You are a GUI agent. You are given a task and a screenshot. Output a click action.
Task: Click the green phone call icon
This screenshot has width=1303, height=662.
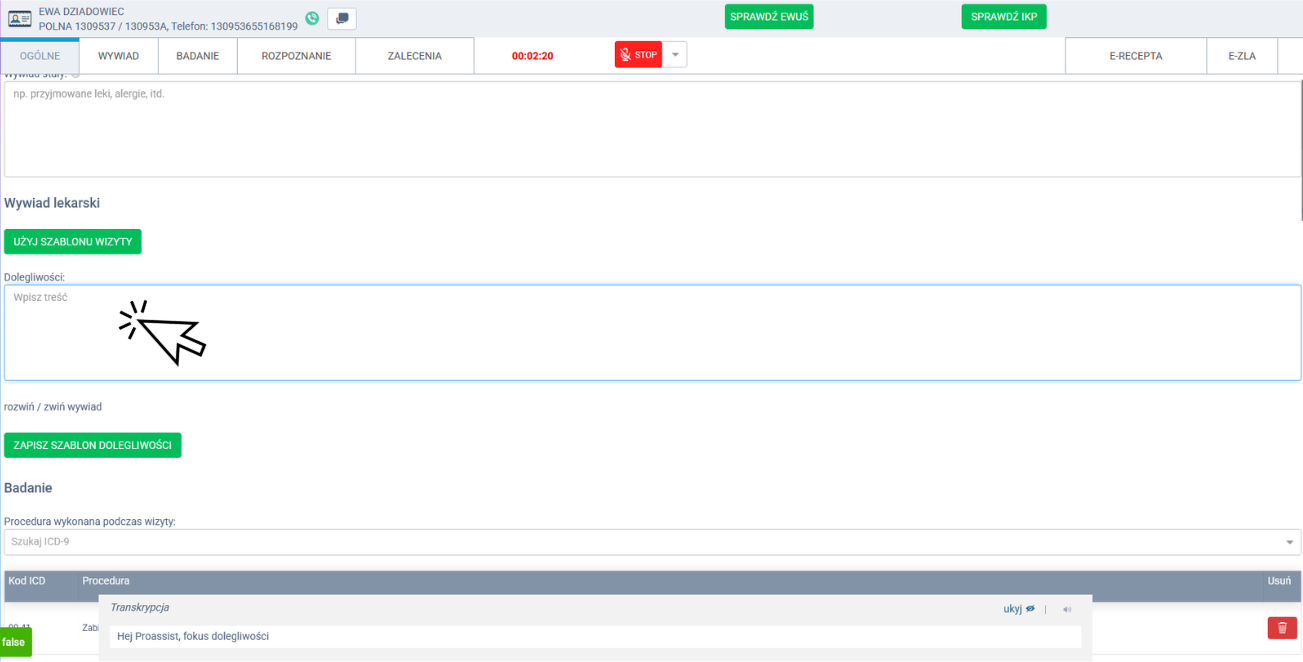[x=312, y=18]
